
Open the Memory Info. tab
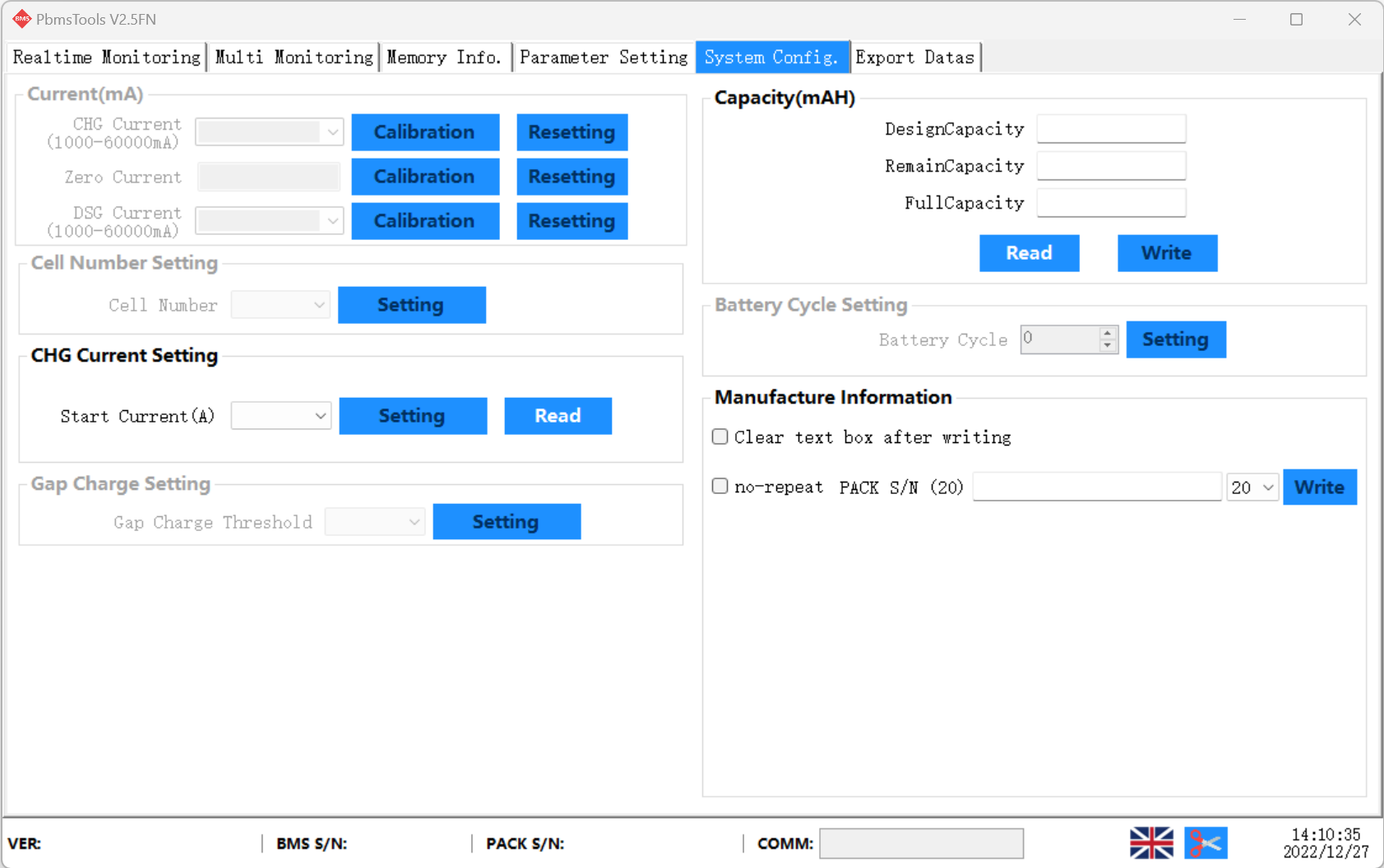[x=444, y=57]
